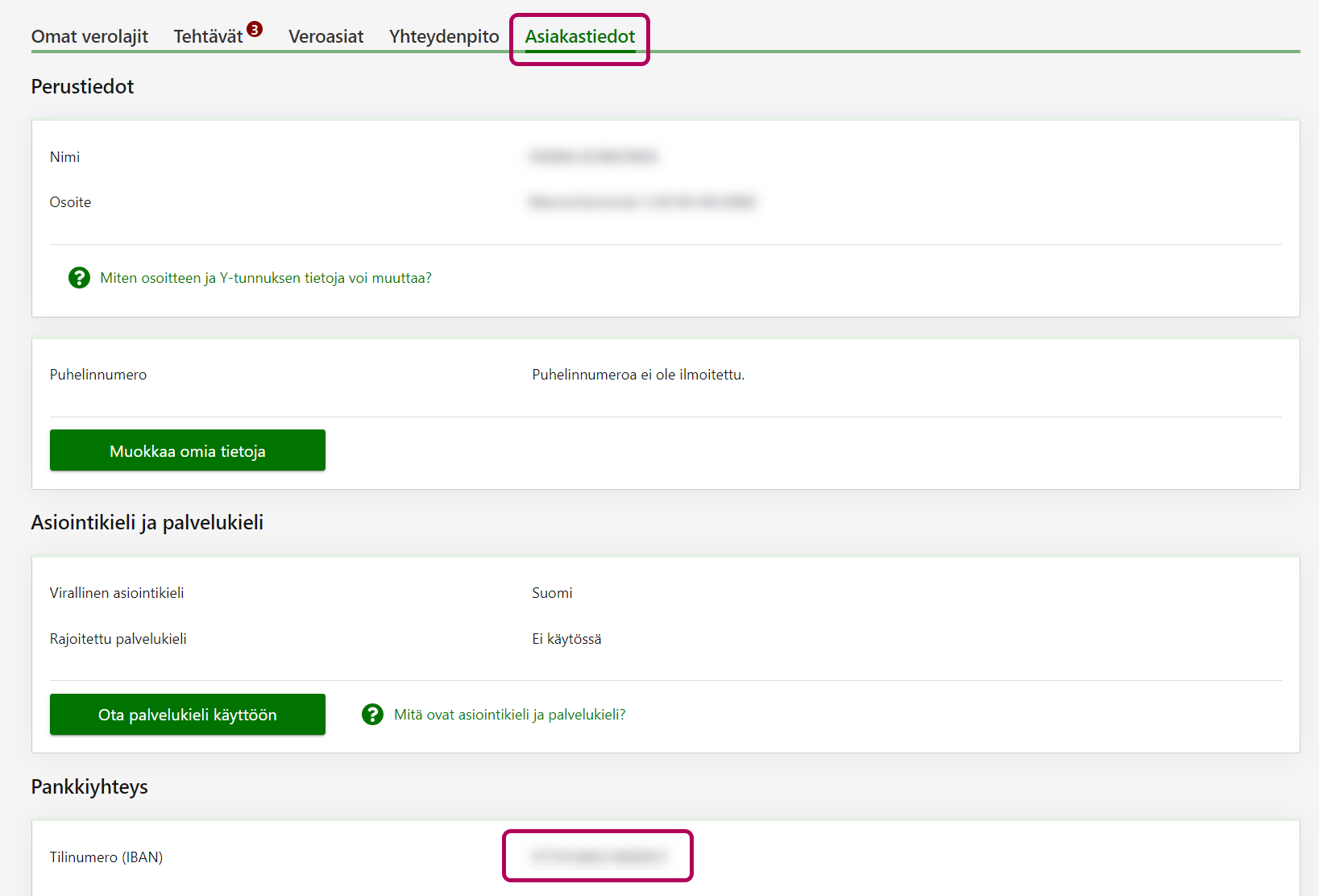
Task: Go to the Veroasiat tab
Action: pyautogui.click(x=326, y=36)
